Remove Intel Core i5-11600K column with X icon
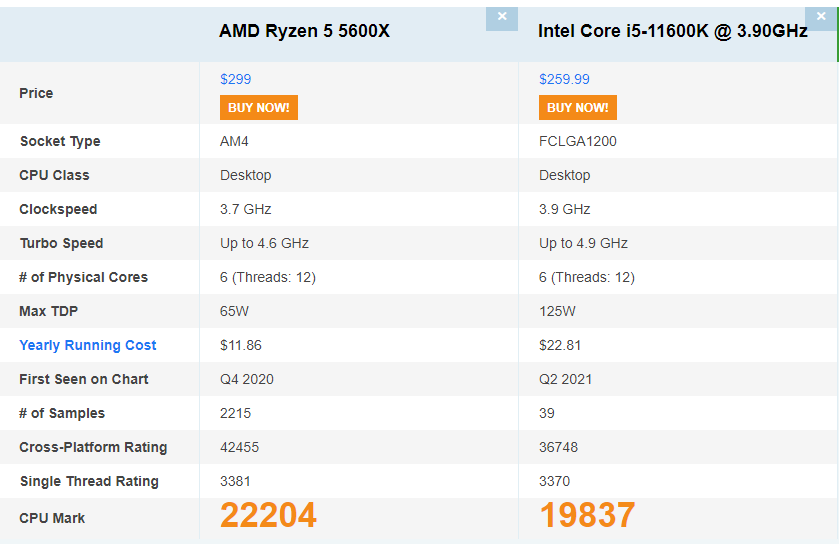839x544 pixels. (821, 19)
